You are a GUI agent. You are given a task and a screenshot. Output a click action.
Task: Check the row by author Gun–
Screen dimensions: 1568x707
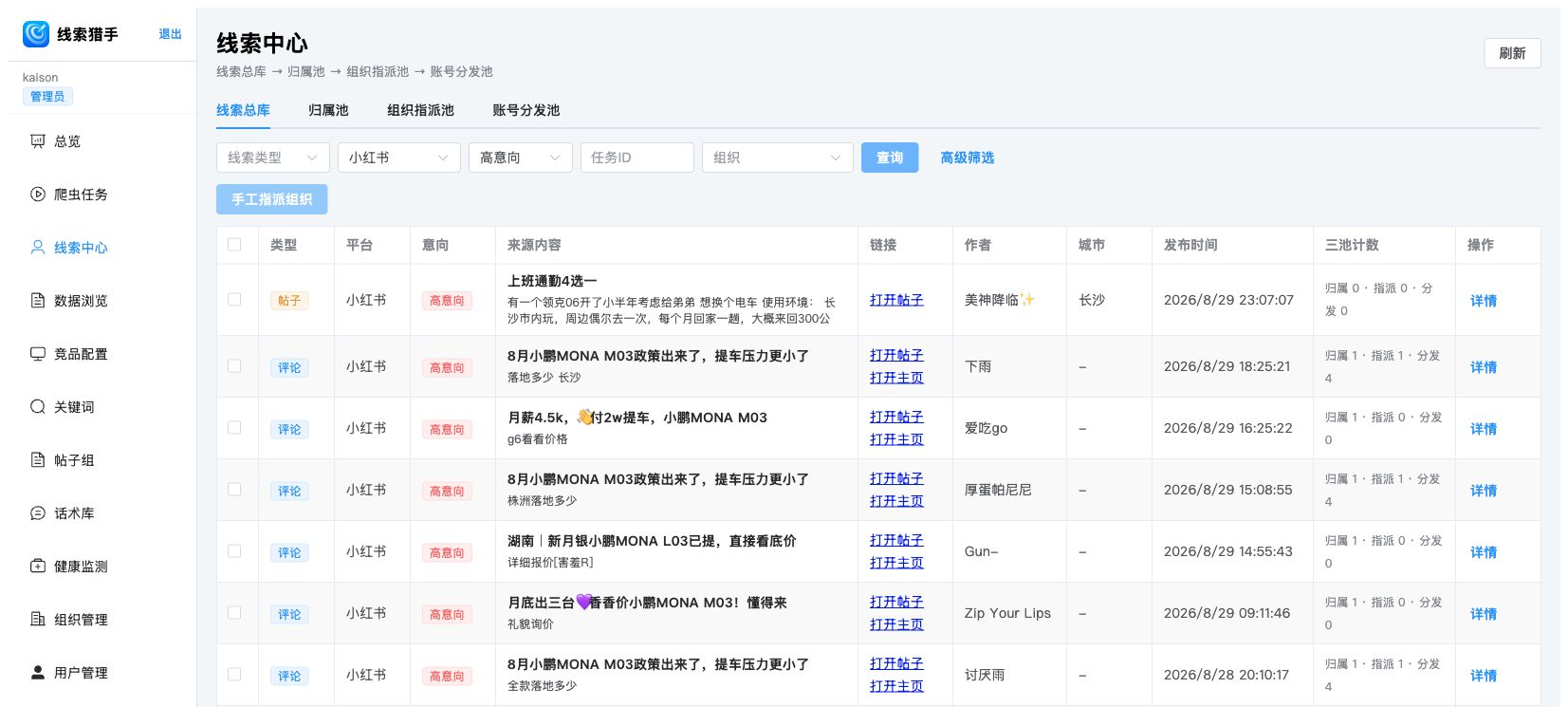234,551
